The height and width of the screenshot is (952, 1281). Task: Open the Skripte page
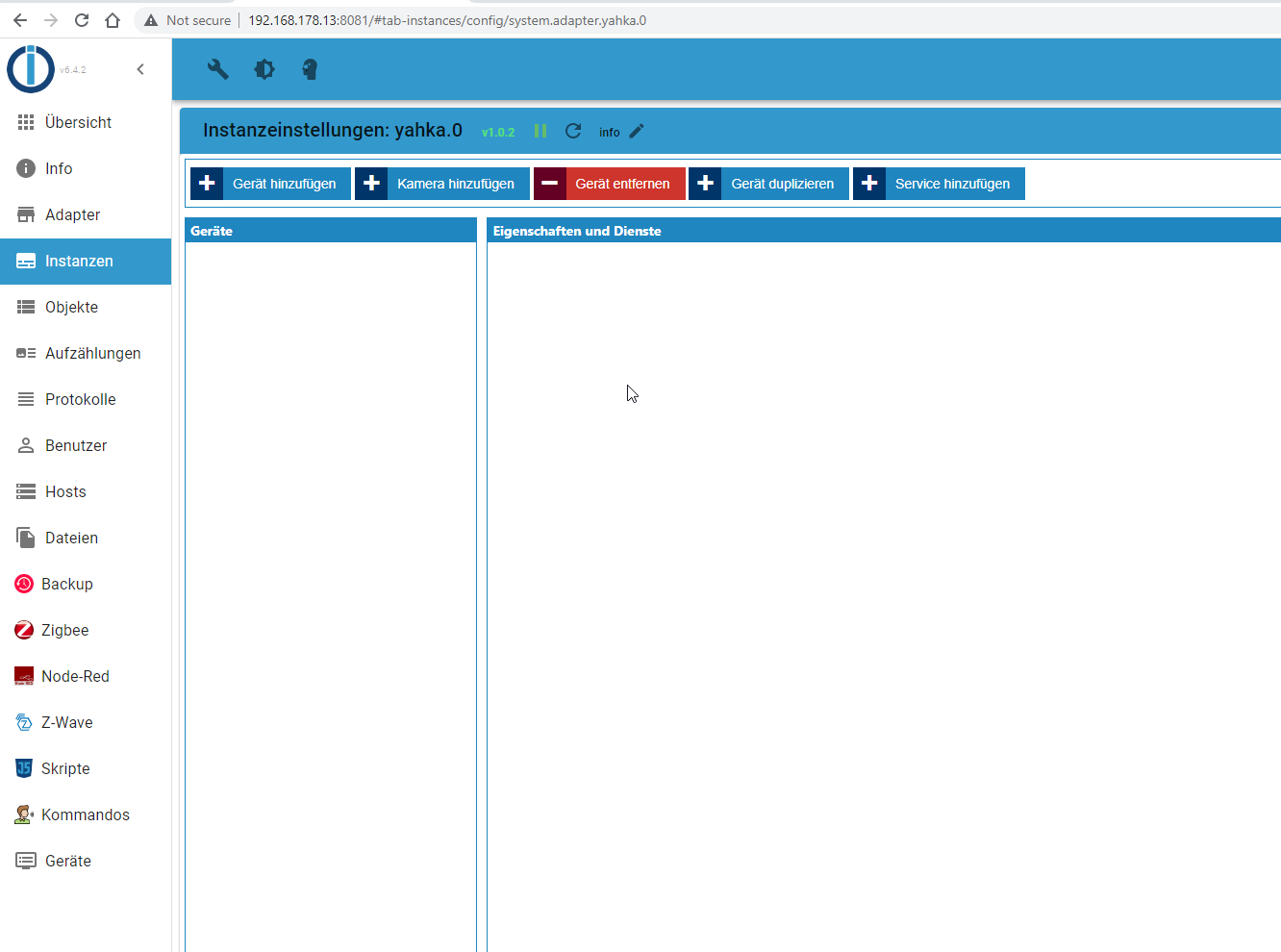pos(86,768)
